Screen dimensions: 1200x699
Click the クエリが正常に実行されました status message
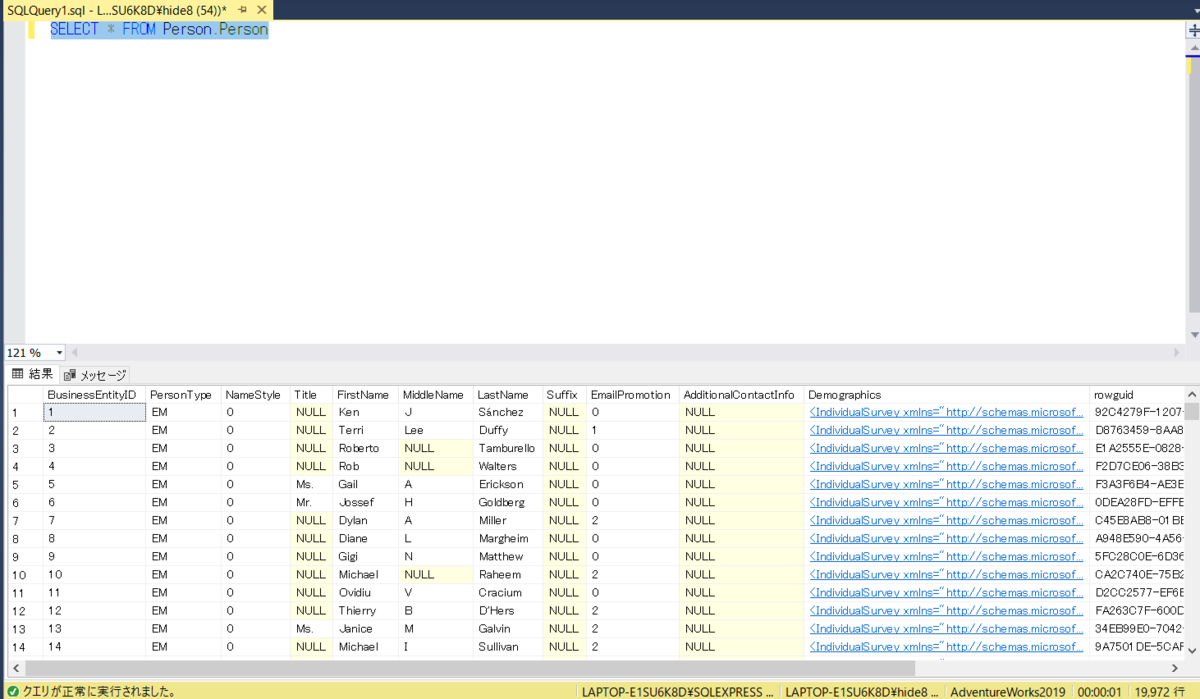(x=100, y=691)
